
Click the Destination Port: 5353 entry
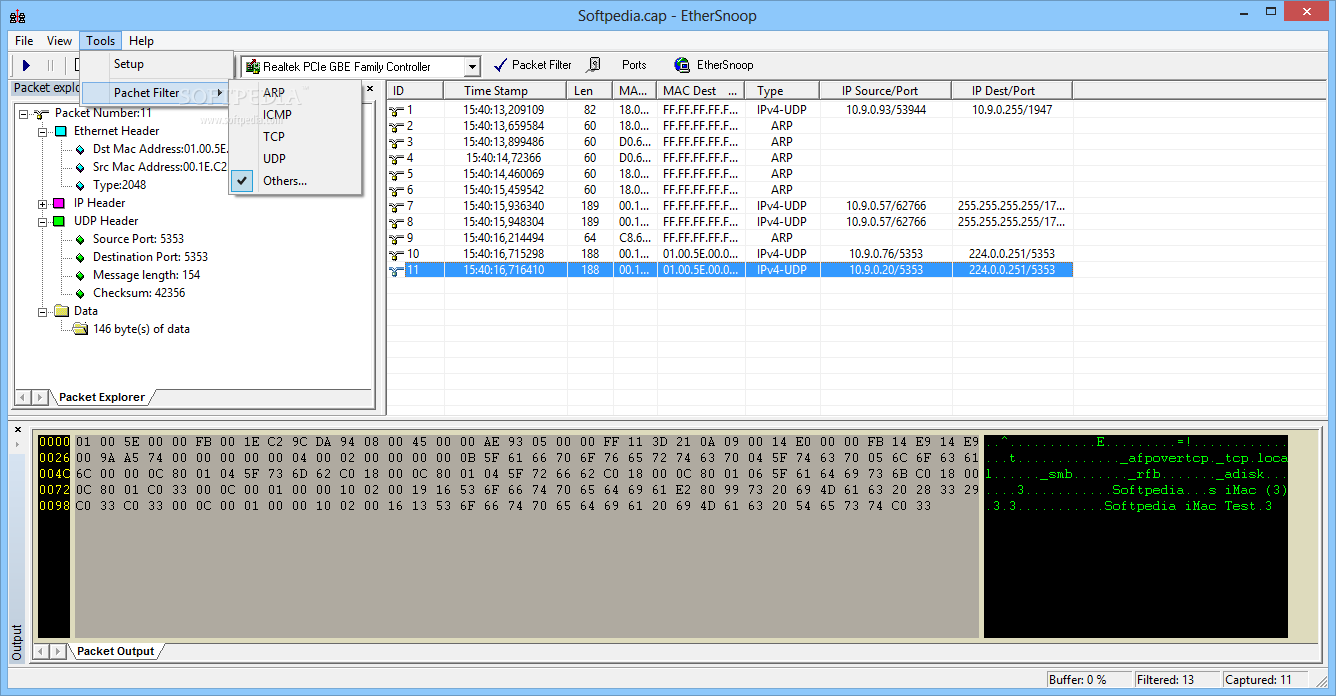tap(150, 257)
